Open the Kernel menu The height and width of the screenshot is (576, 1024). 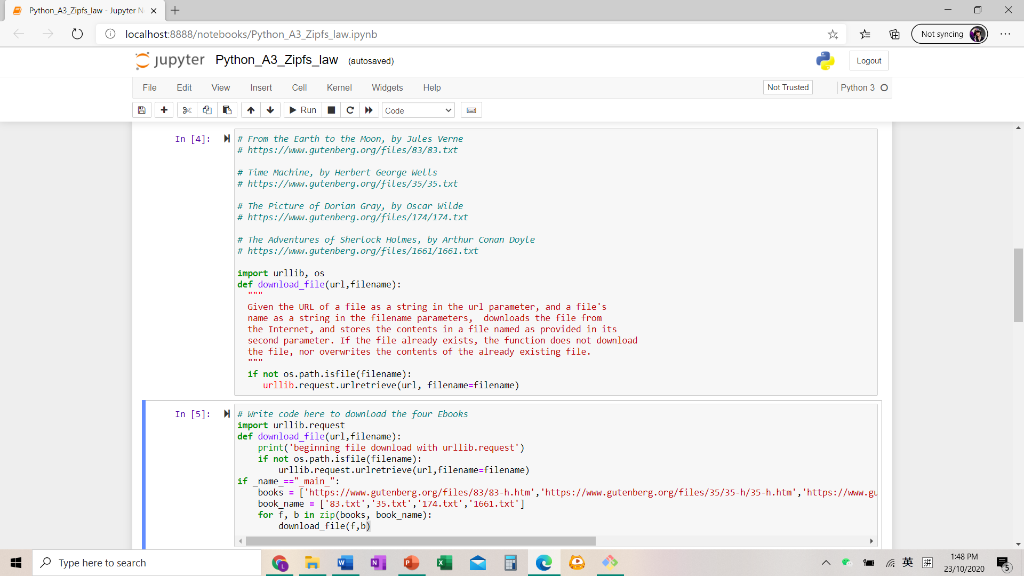339,88
